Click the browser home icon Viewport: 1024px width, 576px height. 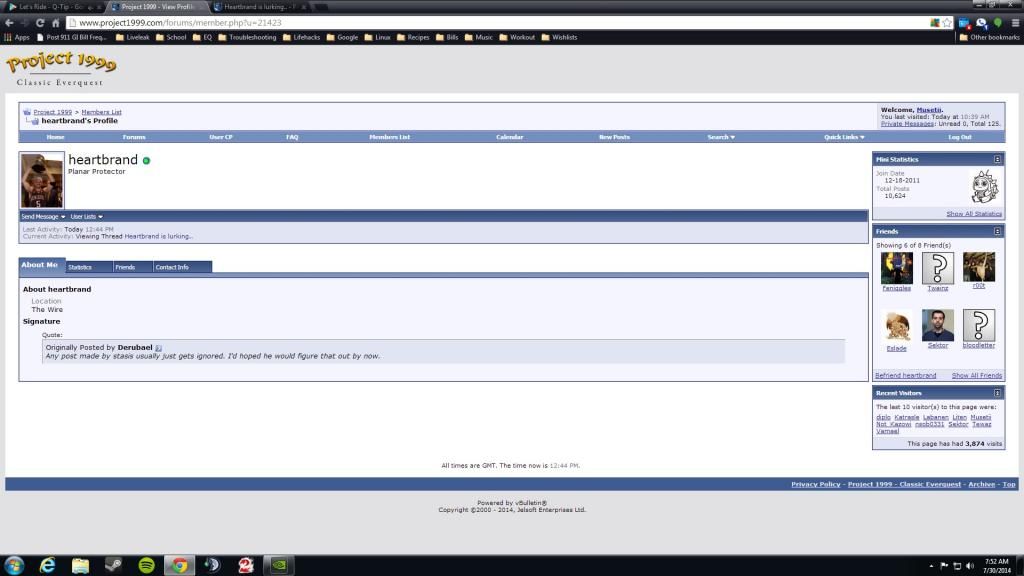tap(56, 22)
